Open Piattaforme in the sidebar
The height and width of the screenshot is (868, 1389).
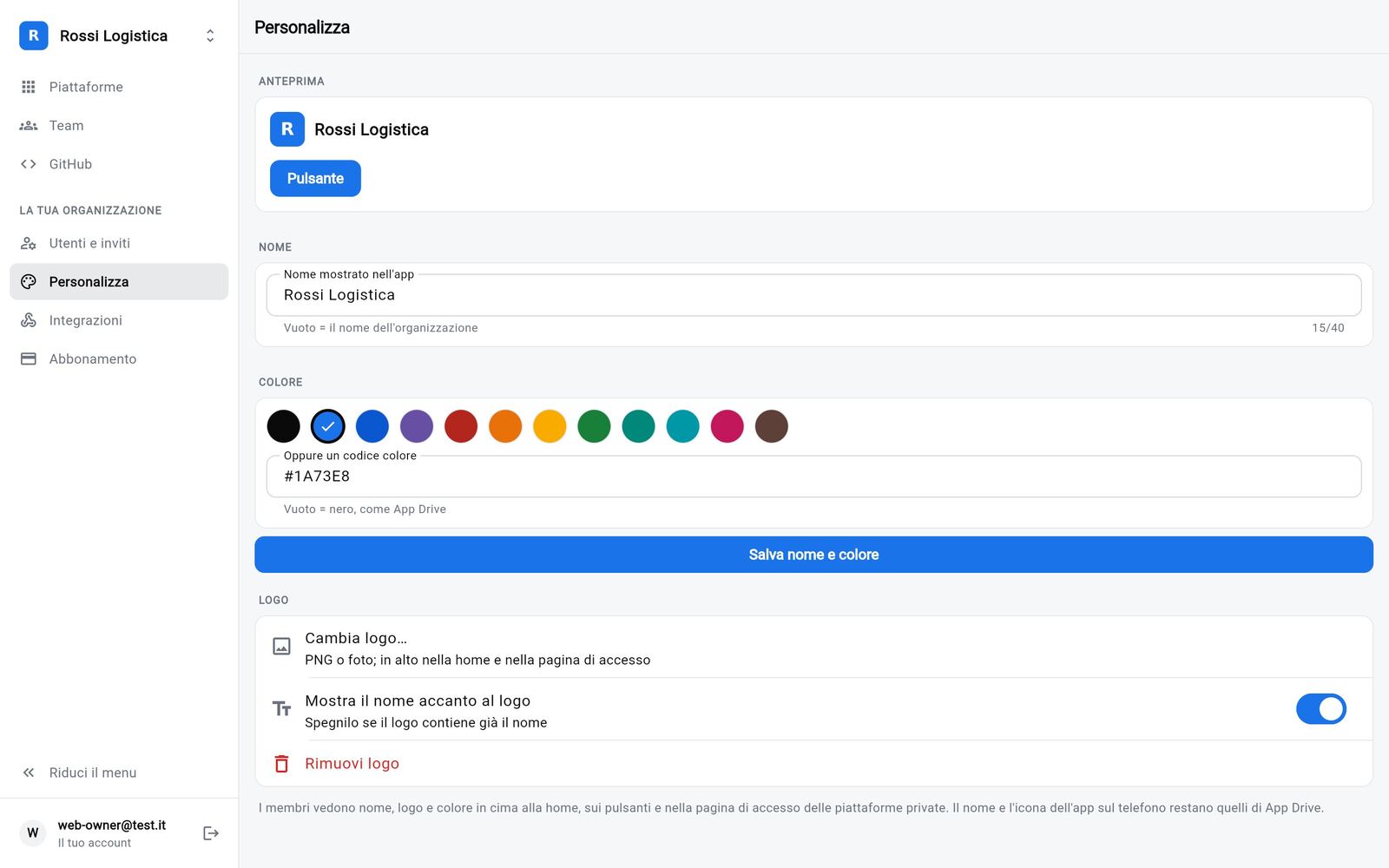tap(119, 87)
